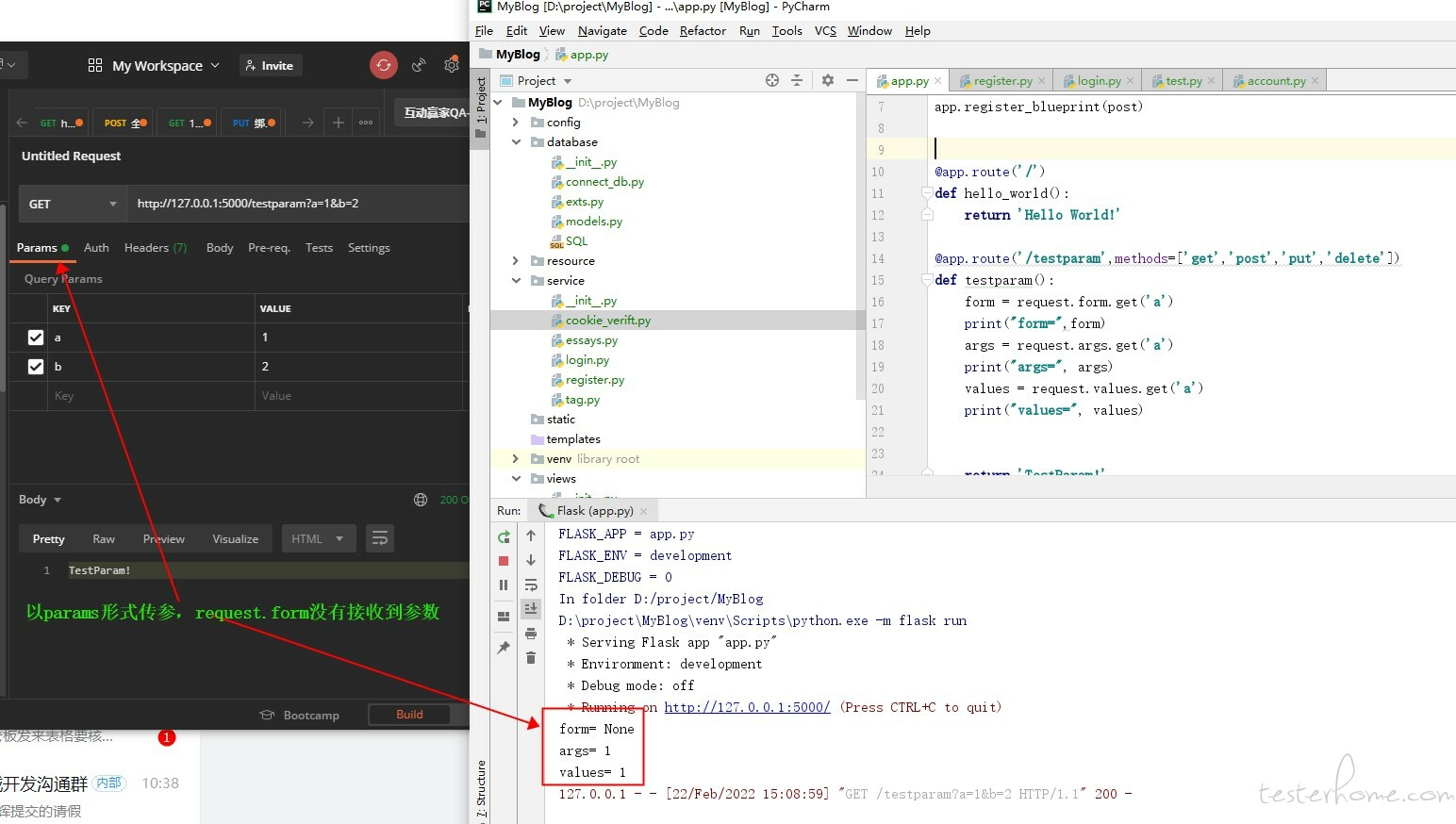The width and height of the screenshot is (1456, 824).
Task: Open the Refactor menu
Action: click(x=703, y=31)
